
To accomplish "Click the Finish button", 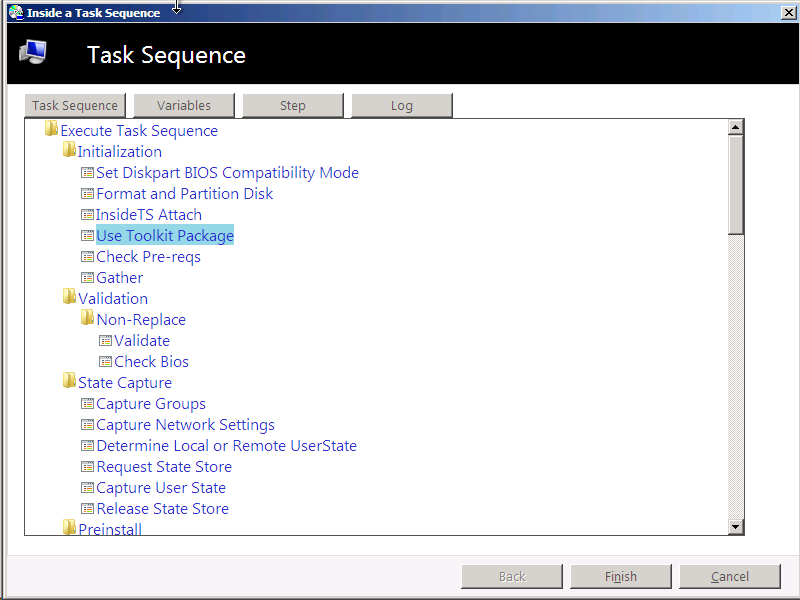I will pos(620,576).
